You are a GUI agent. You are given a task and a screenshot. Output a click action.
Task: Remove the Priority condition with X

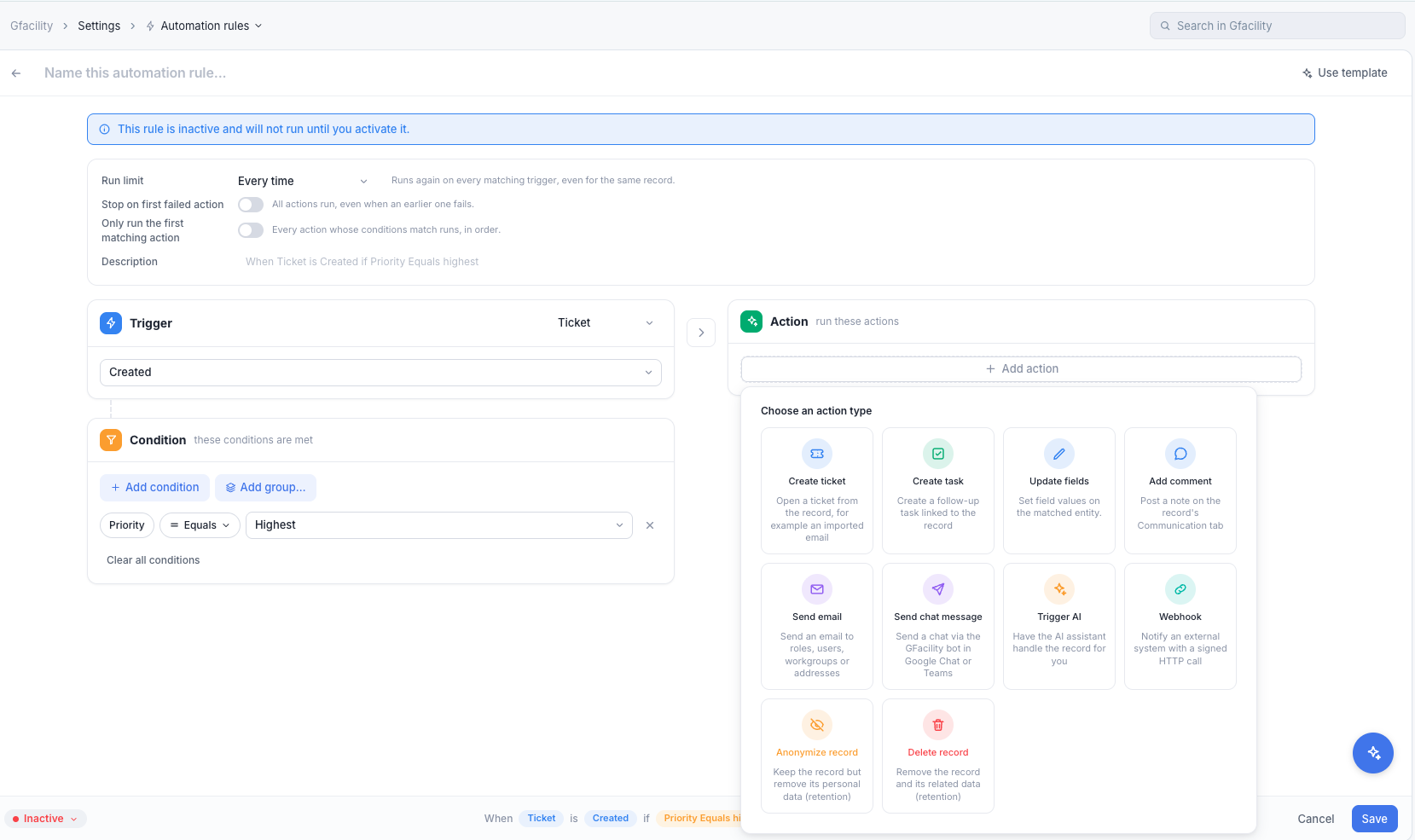coord(650,525)
